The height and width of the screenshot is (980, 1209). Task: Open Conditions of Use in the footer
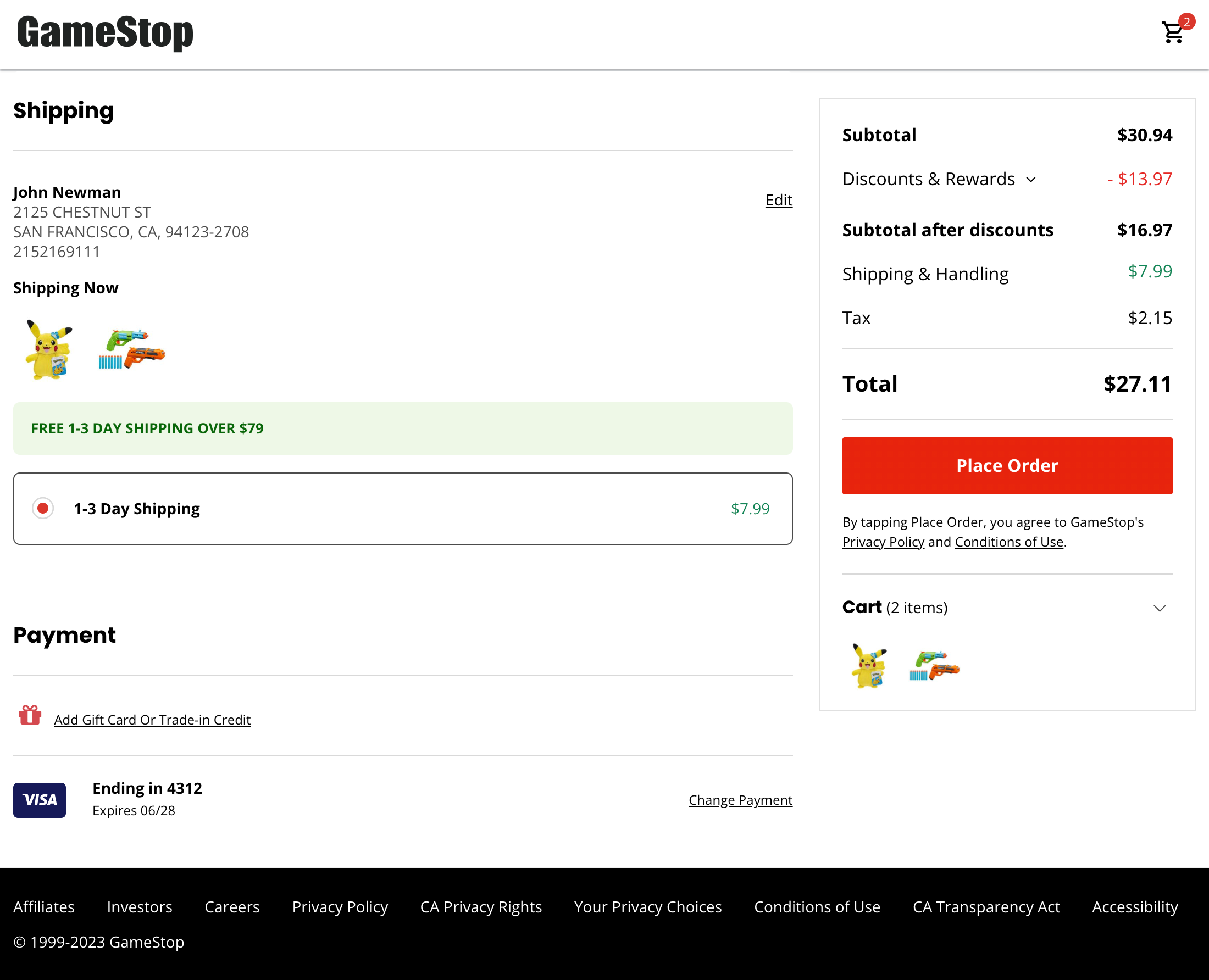click(x=817, y=906)
